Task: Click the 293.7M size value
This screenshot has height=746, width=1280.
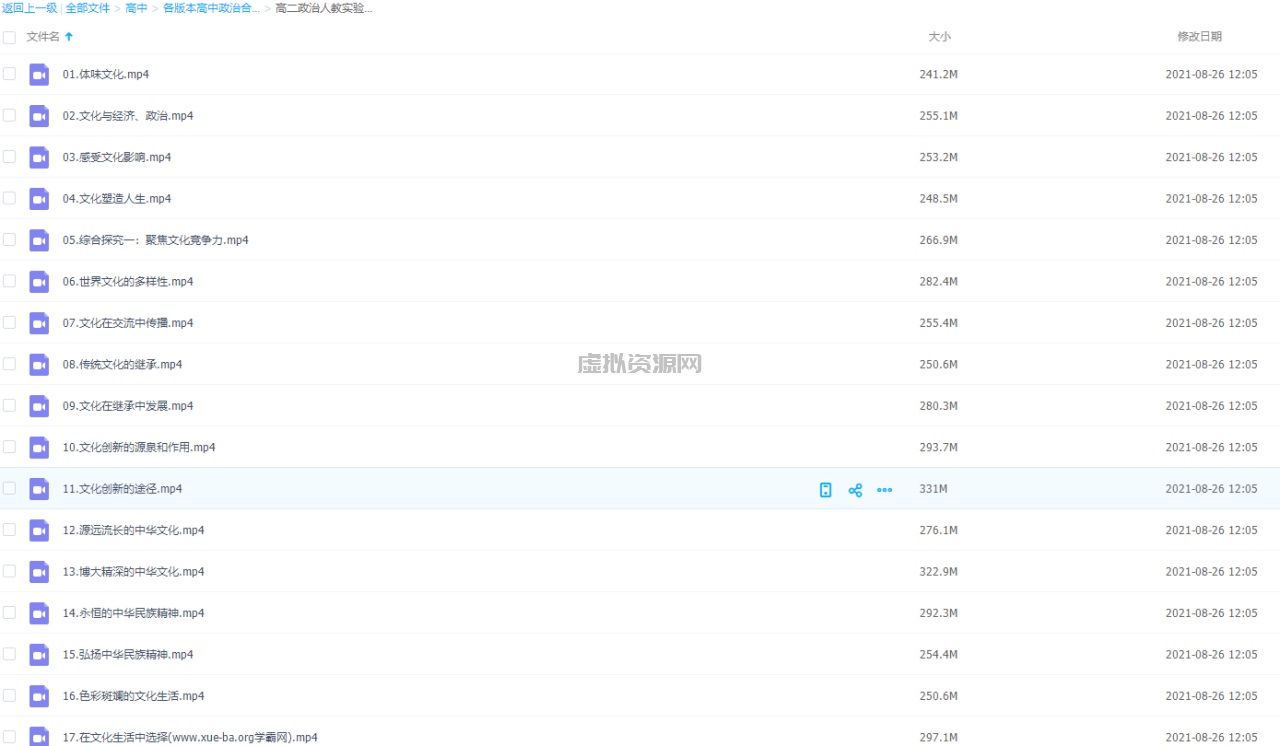Action: [x=939, y=447]
